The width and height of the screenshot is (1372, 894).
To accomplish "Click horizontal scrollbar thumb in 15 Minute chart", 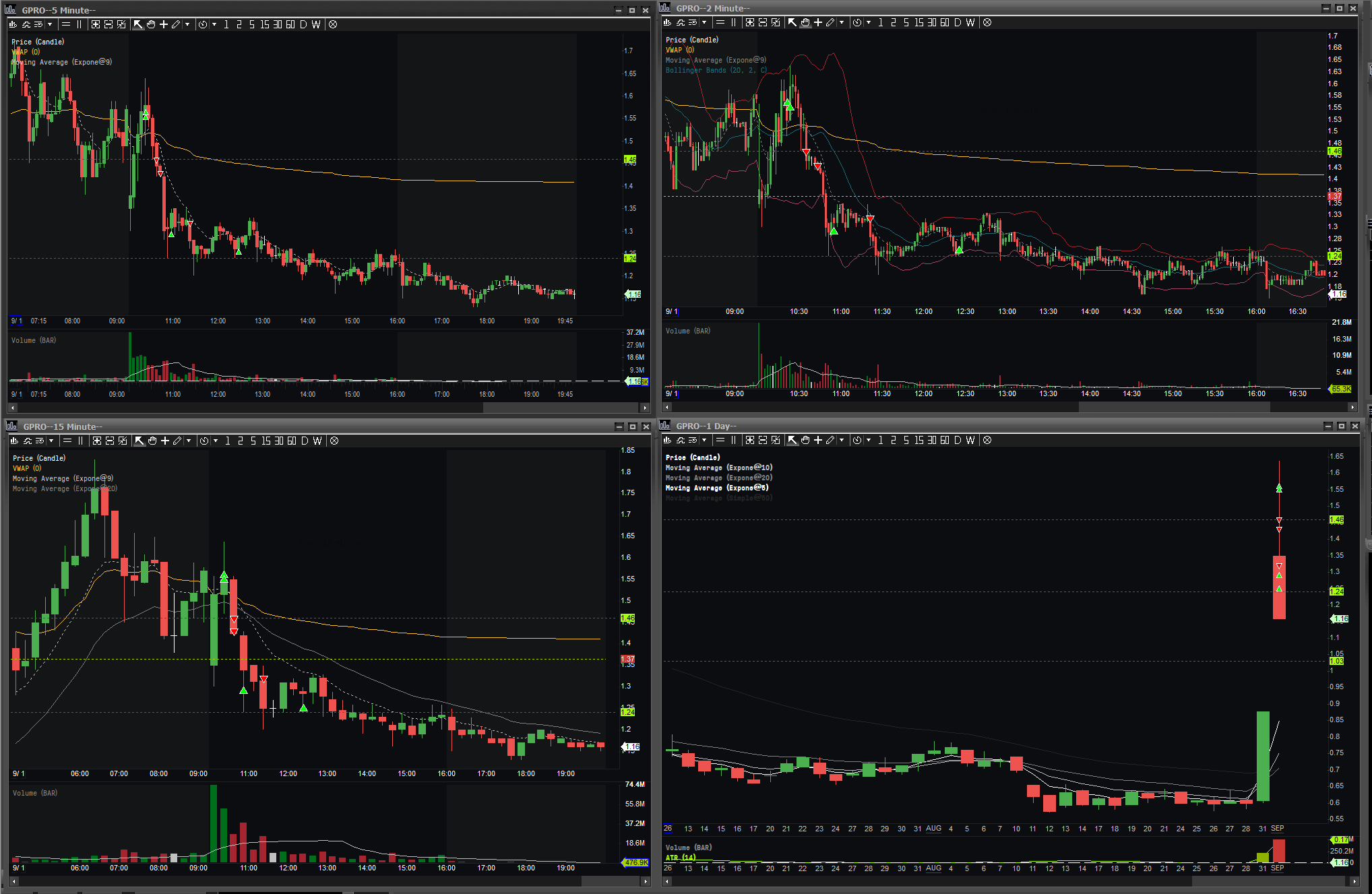I will coord(610,881).
